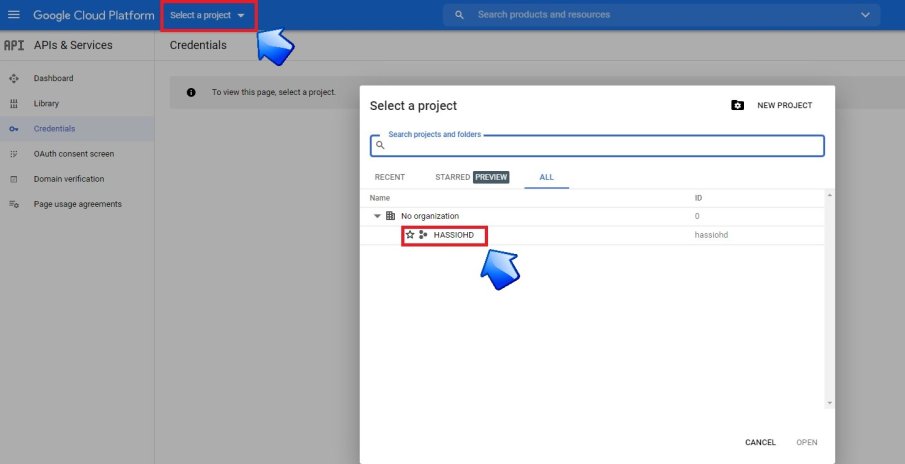Viewport: 905px width, 464px height.
Task: Open Page usage agreements
Action: [77, 204]
